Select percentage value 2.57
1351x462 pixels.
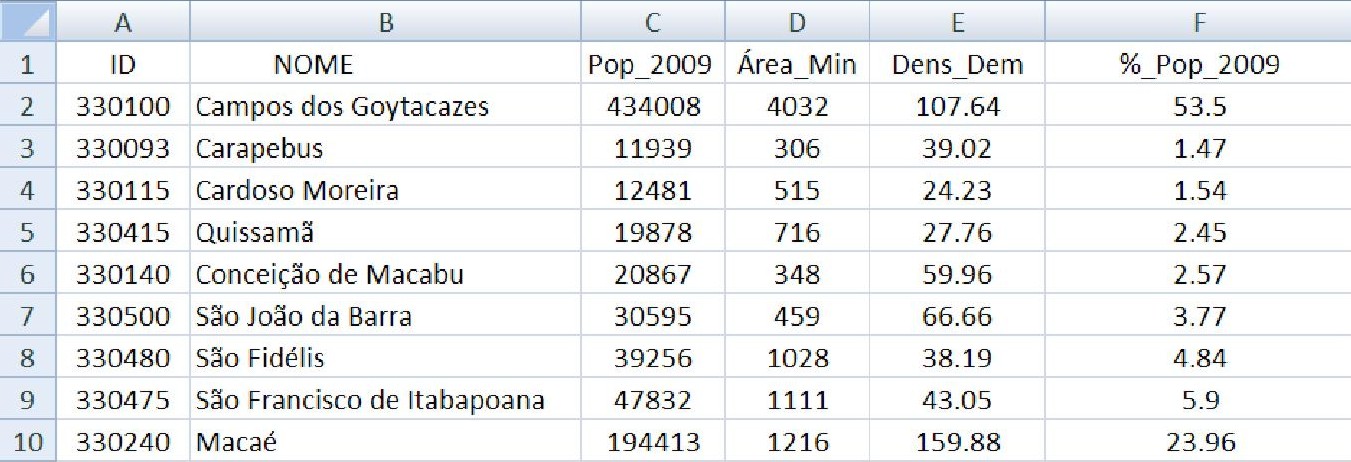1198,274
